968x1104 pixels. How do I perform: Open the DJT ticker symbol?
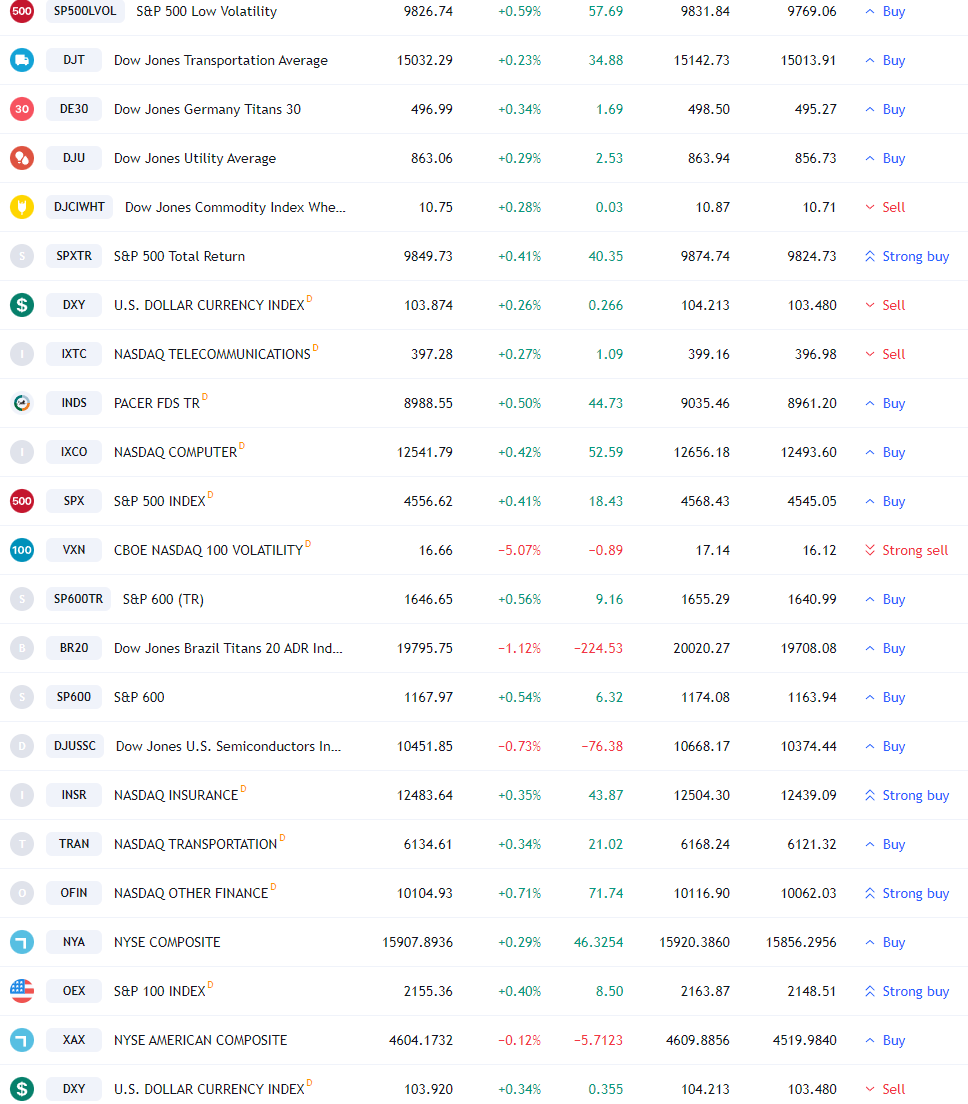click(74, 60)
